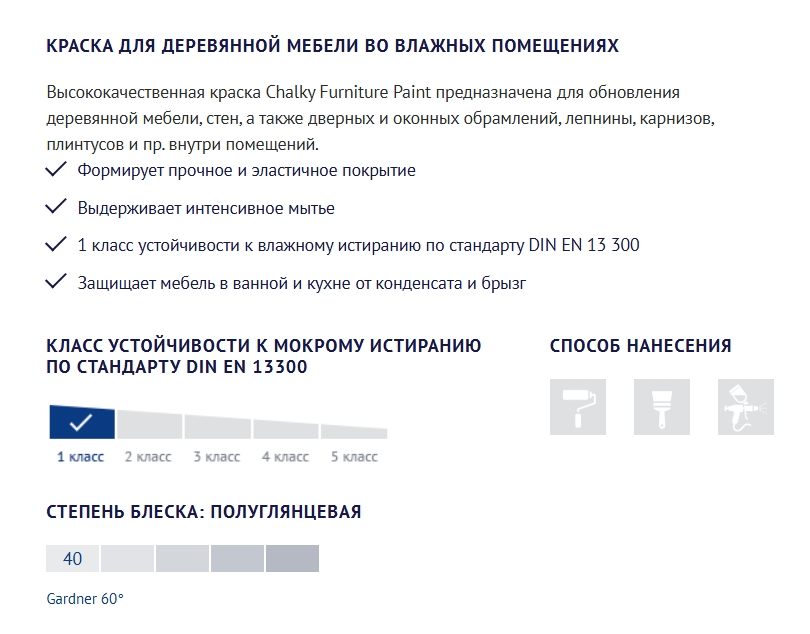
Task: Select the '5 класс' scale segment
Action: (354, 431)
